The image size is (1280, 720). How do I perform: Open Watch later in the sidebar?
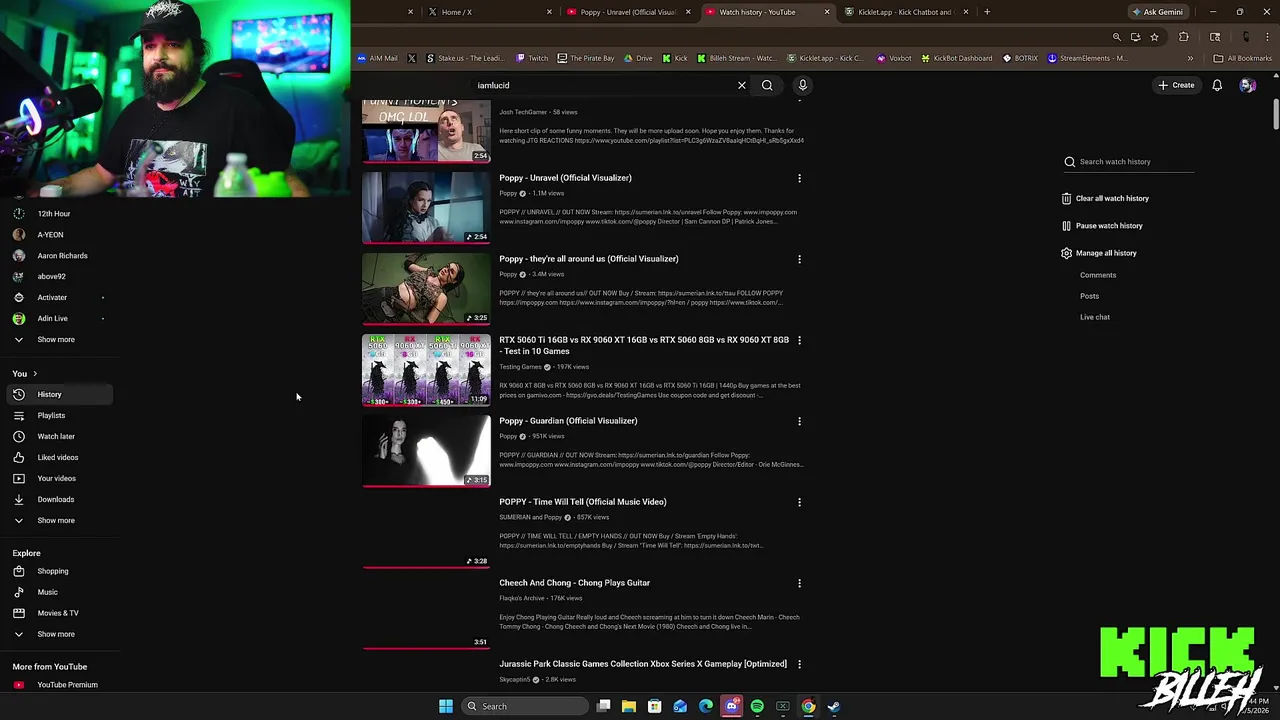pyautogui.click(x=58, y=436)
